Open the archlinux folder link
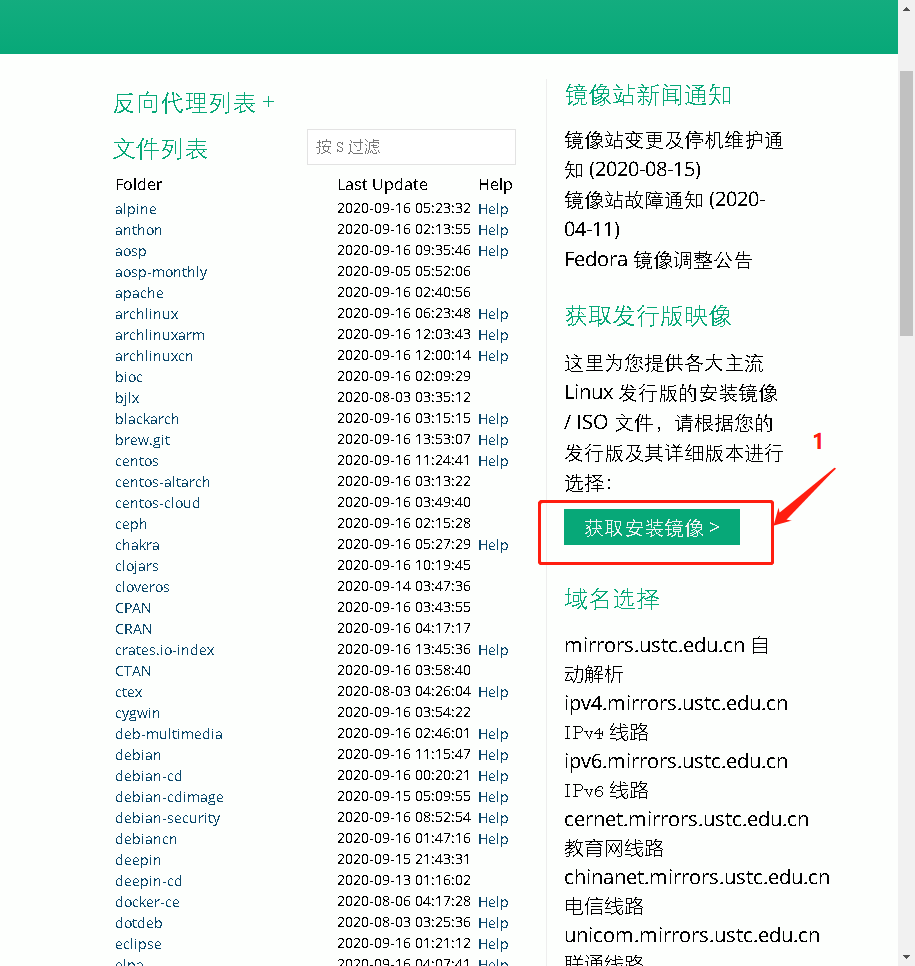The height and width of the screenshot is (966, 915). (147, 314)
